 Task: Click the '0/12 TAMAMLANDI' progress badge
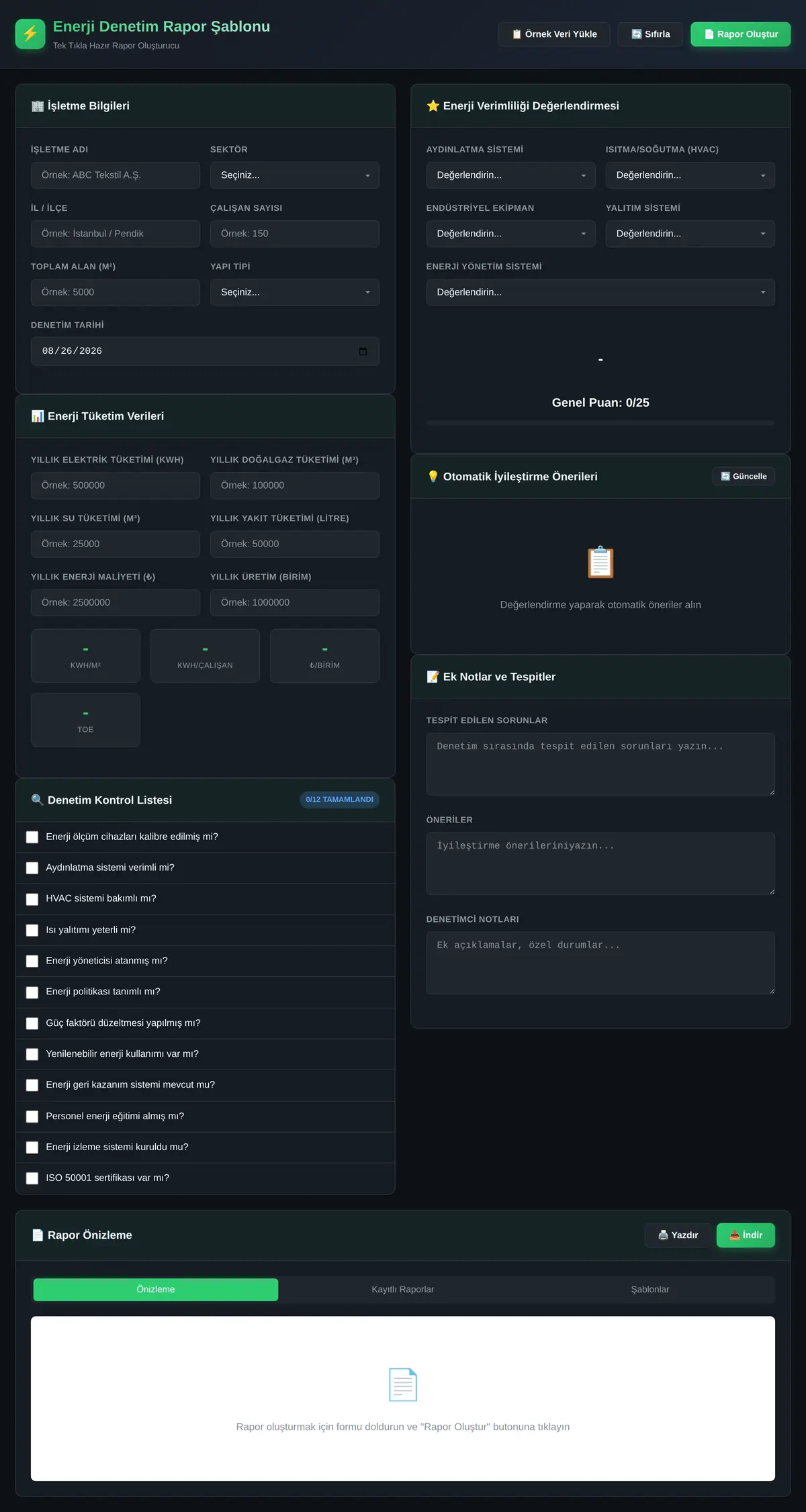click(339, 800)
